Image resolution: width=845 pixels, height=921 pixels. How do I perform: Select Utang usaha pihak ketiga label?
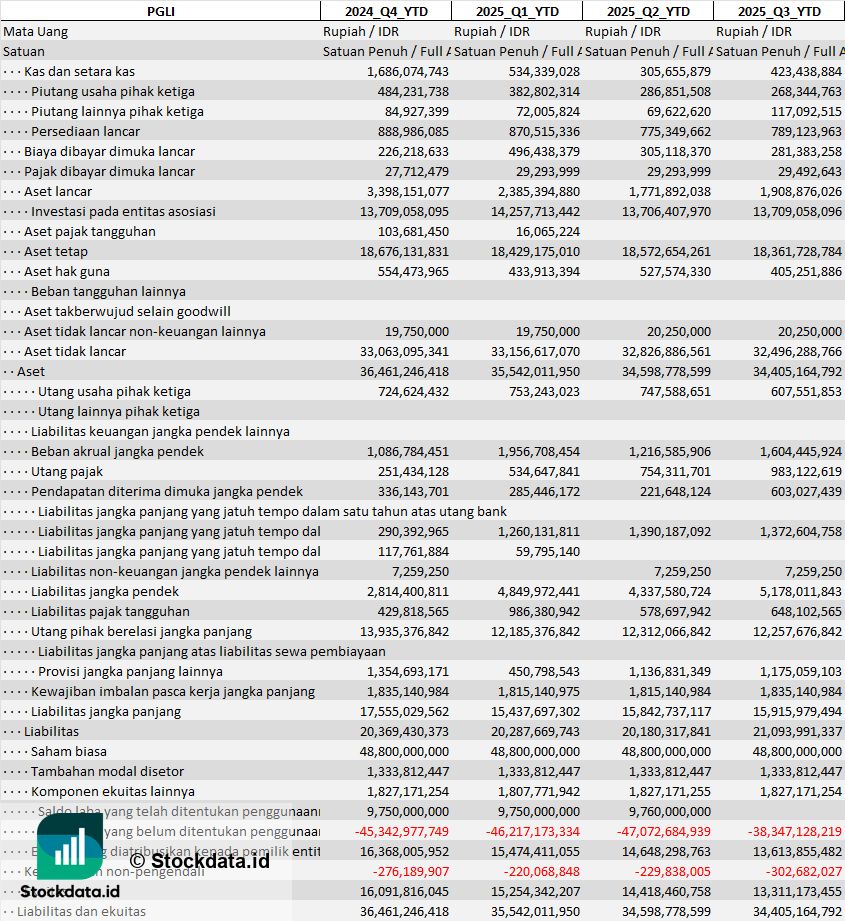coord(115,391)
